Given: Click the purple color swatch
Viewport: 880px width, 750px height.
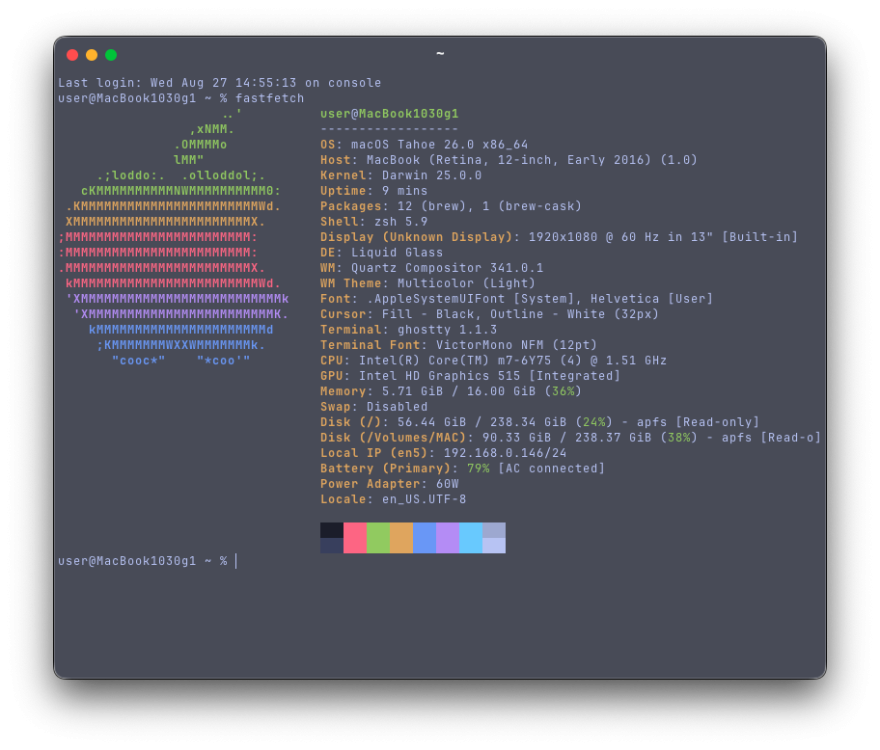Looking at the screenshot, I should [x=447, y=538].
